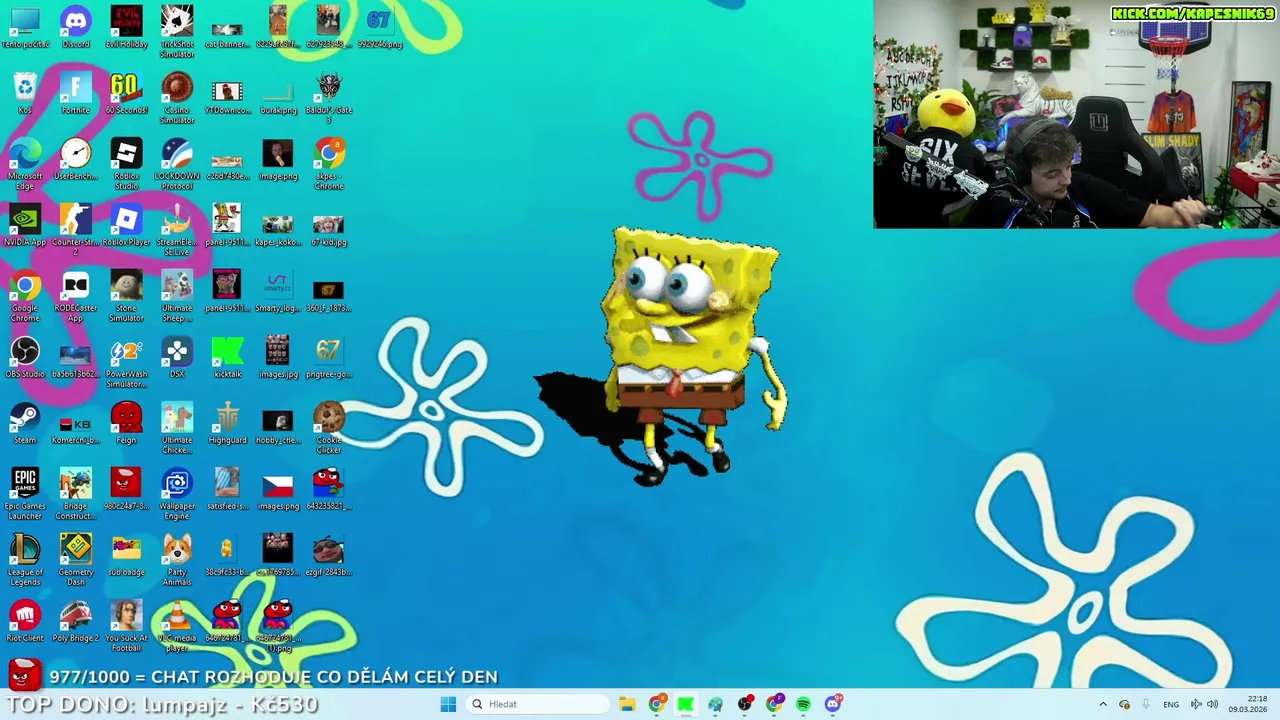Launch 60 Seconds! game icon
The width and height of the screenshot is (1280, 720).
pyautogui.click(x=126, y=93)
